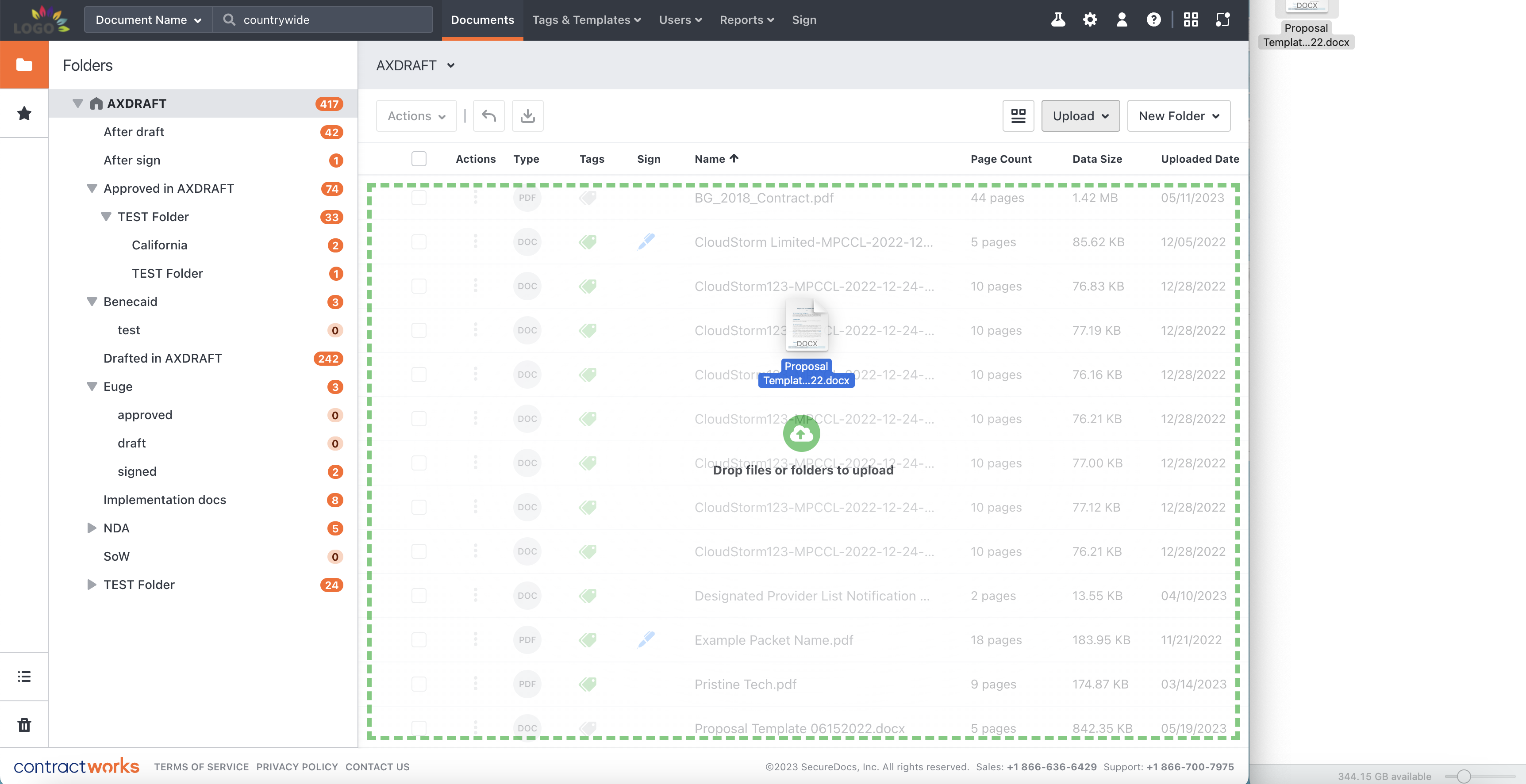Open the Tags & Templates menu
The height and width of the screenshot is (784, 1526).
(x=587, y=19)
